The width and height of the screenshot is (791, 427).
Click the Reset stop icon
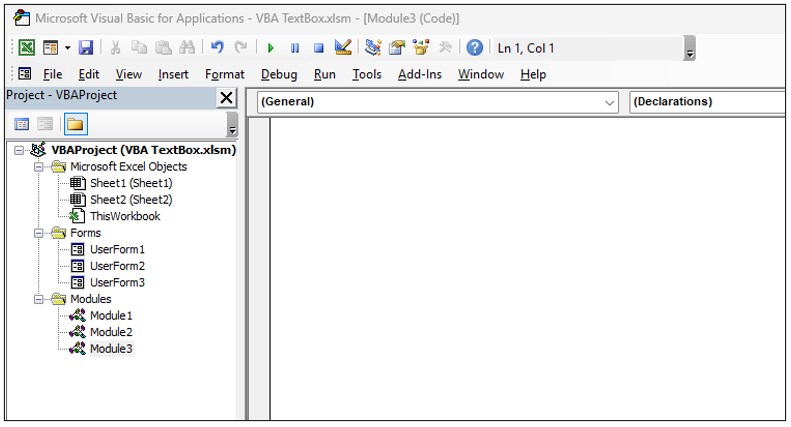318,48
